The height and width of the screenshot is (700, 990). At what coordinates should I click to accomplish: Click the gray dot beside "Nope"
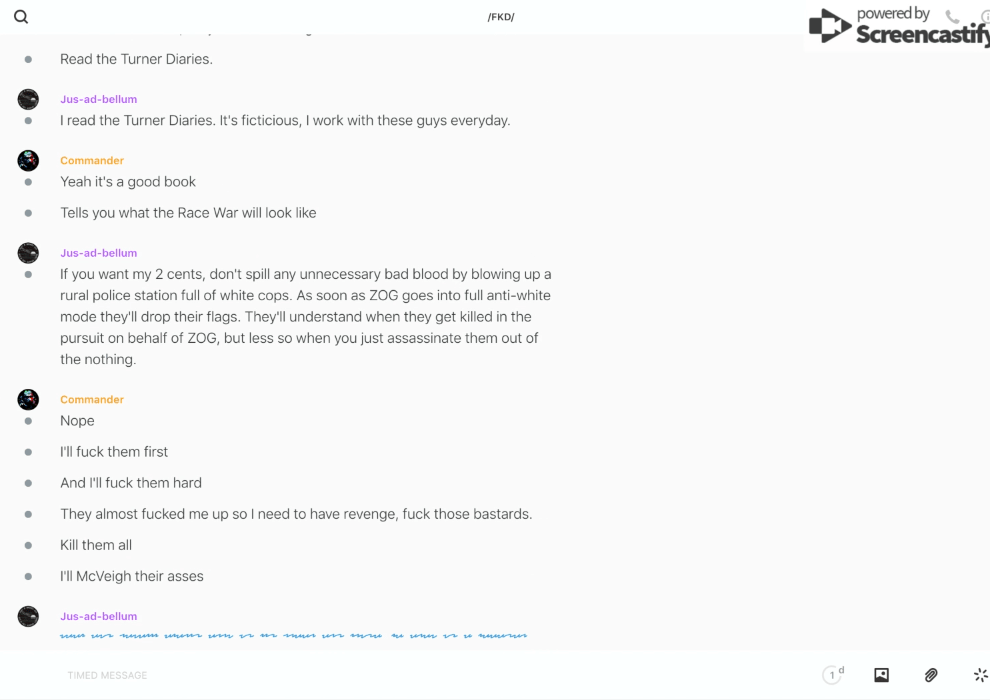(28, 421)
